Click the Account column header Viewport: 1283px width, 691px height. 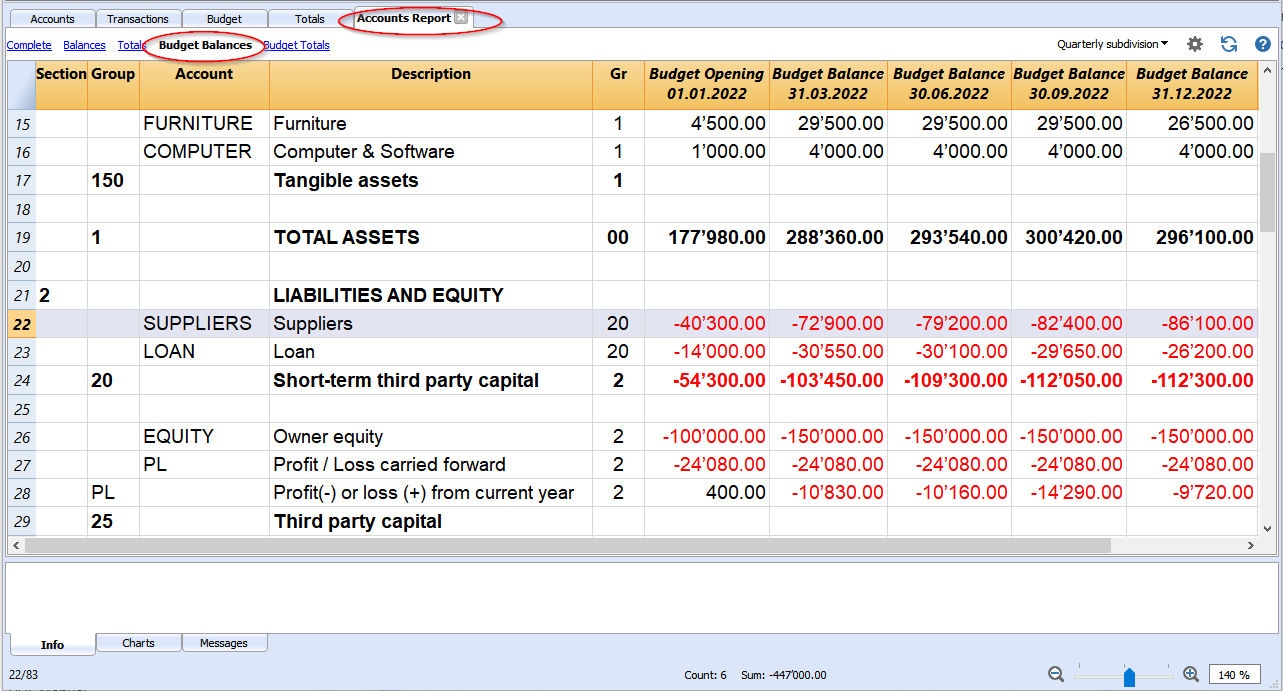click(204, 84)
